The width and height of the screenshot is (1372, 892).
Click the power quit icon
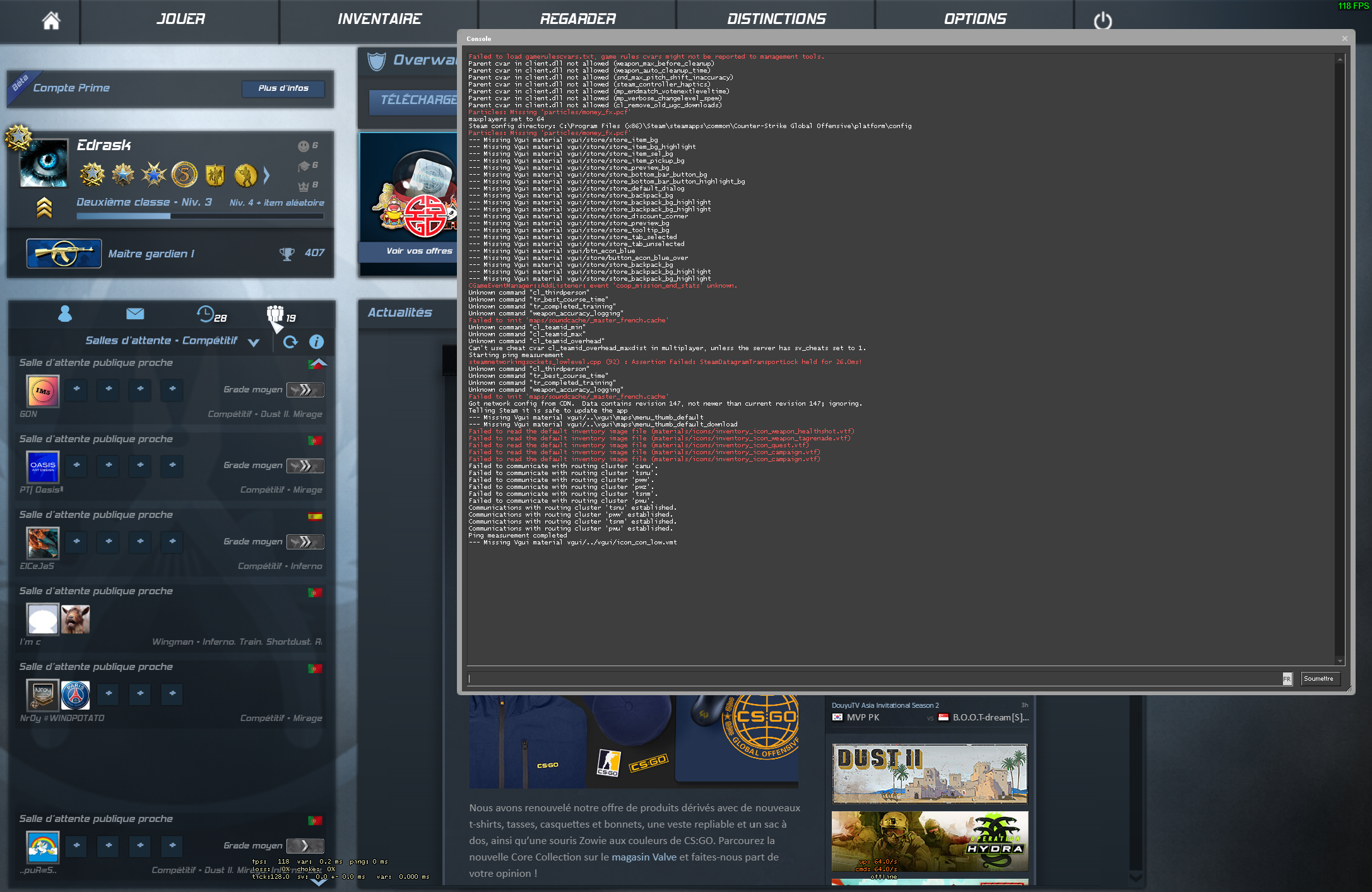[x=1103, y=21]
